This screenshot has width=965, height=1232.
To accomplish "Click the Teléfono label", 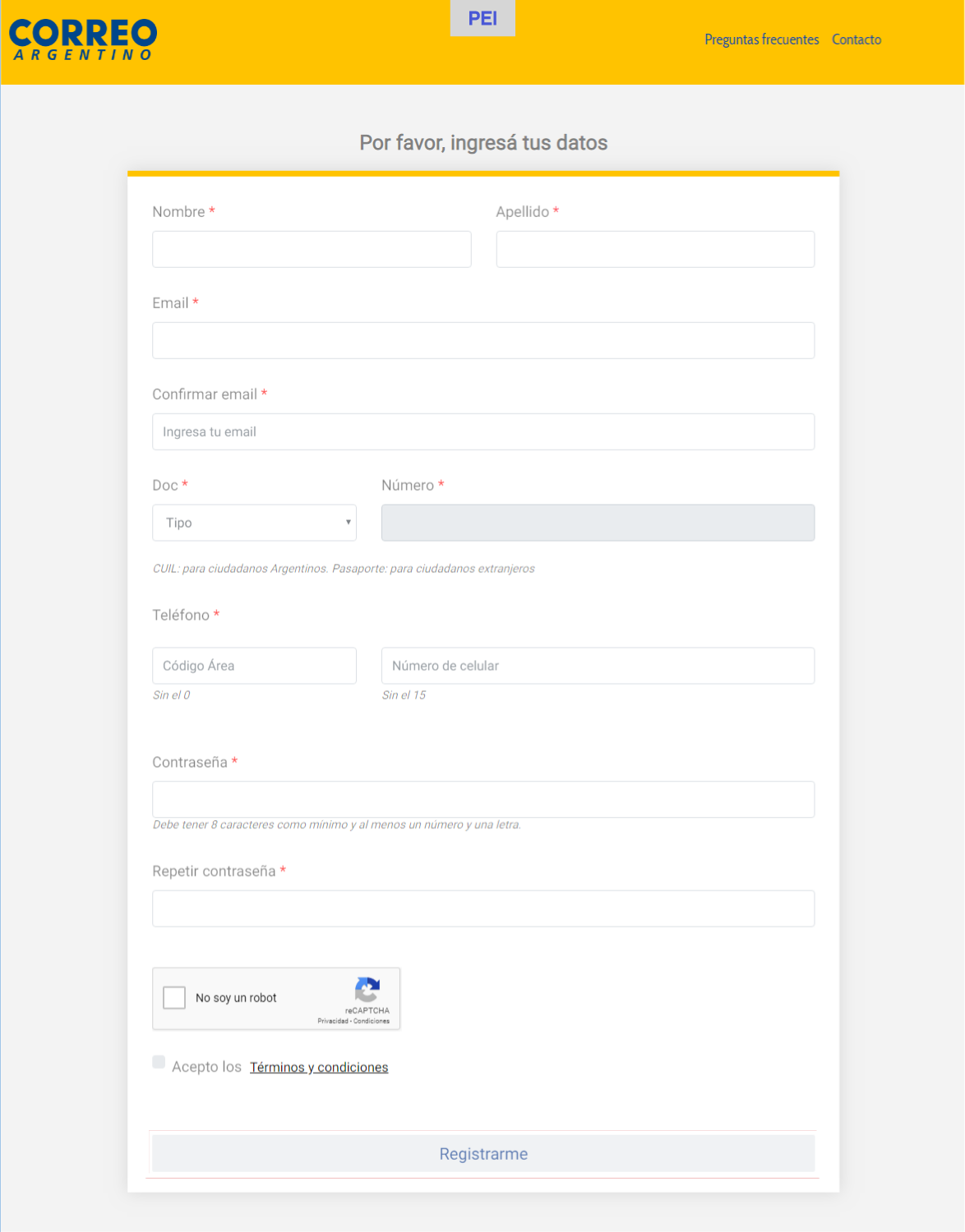I will [x=181, y=615].
